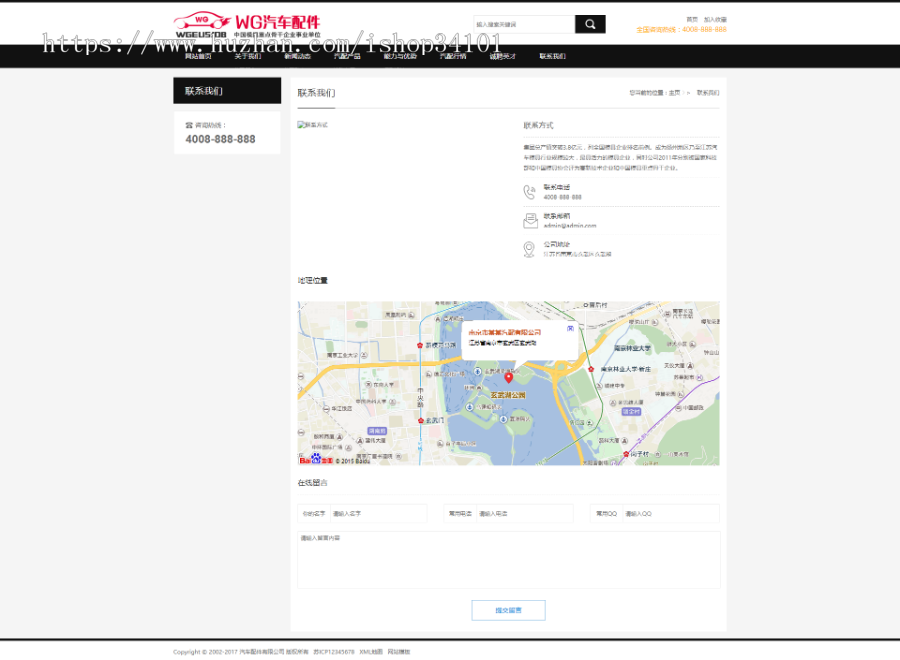900x660 pixels.
Task: Click the WG汽车配件 logo
Action: click(247, 24)
